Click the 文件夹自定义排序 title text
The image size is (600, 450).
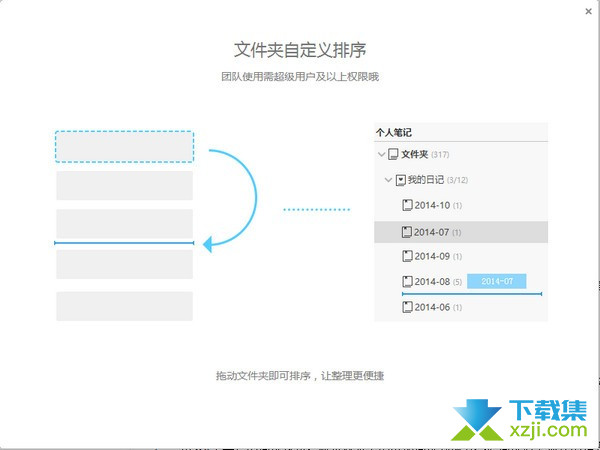[x=300, y=49]
